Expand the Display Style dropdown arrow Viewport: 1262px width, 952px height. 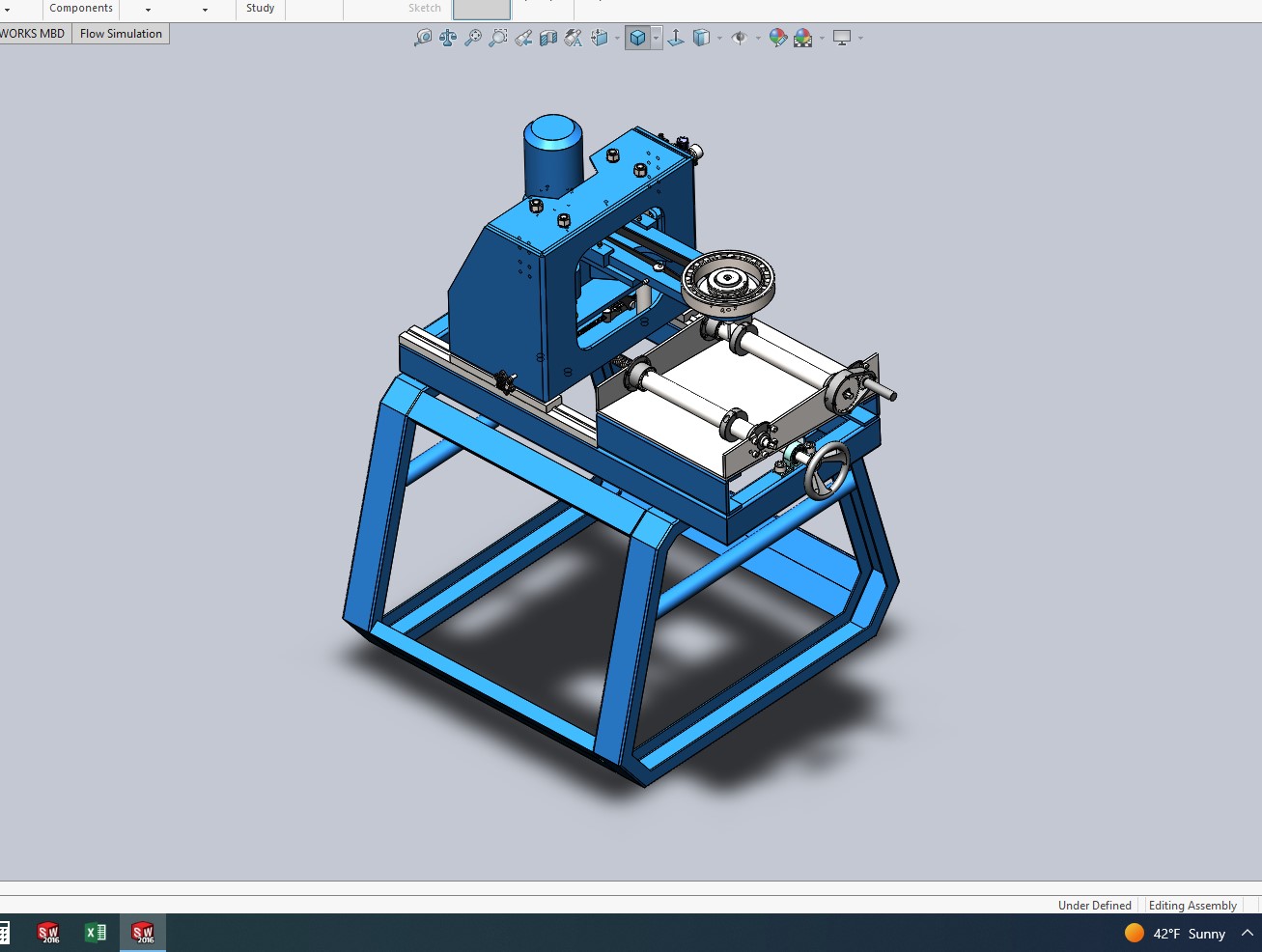(657, 39)
